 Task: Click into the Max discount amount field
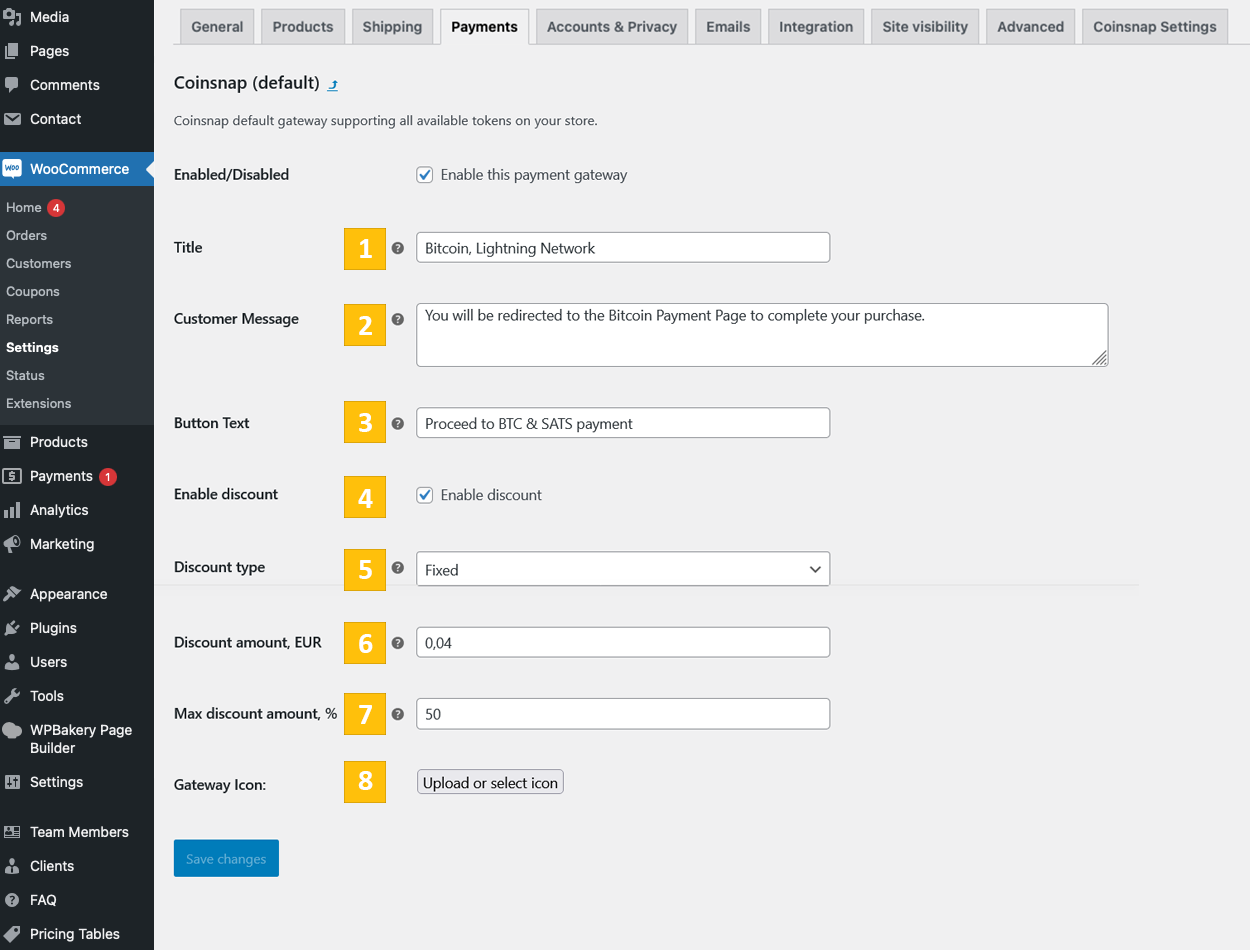(x=623, y=714)
